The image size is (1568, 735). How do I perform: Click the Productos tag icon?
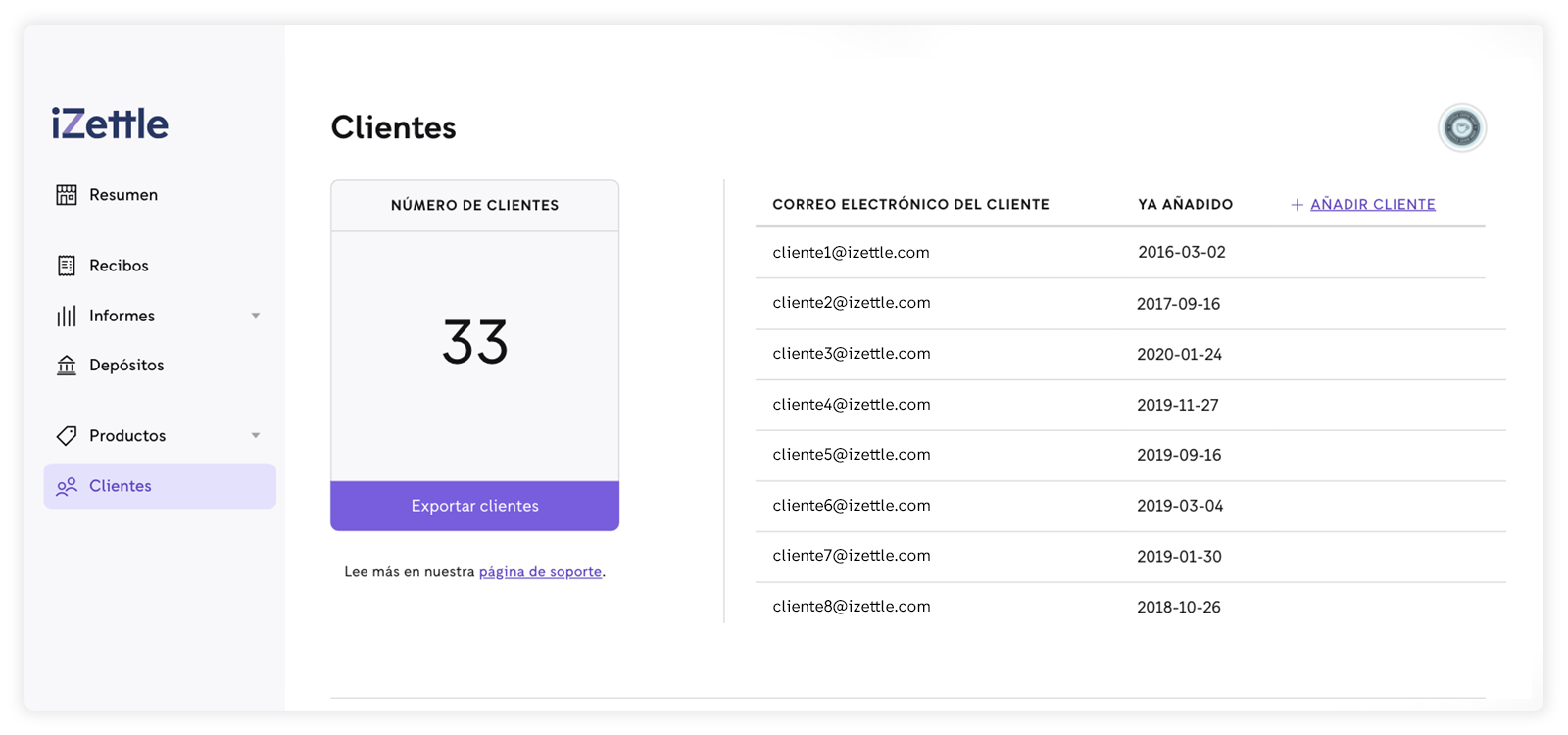point(66,435)
